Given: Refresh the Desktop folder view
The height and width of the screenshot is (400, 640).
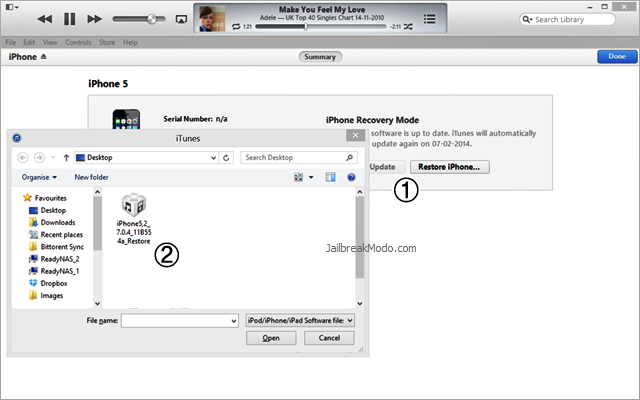Looking at the screenshot, I should pos(226,158).
